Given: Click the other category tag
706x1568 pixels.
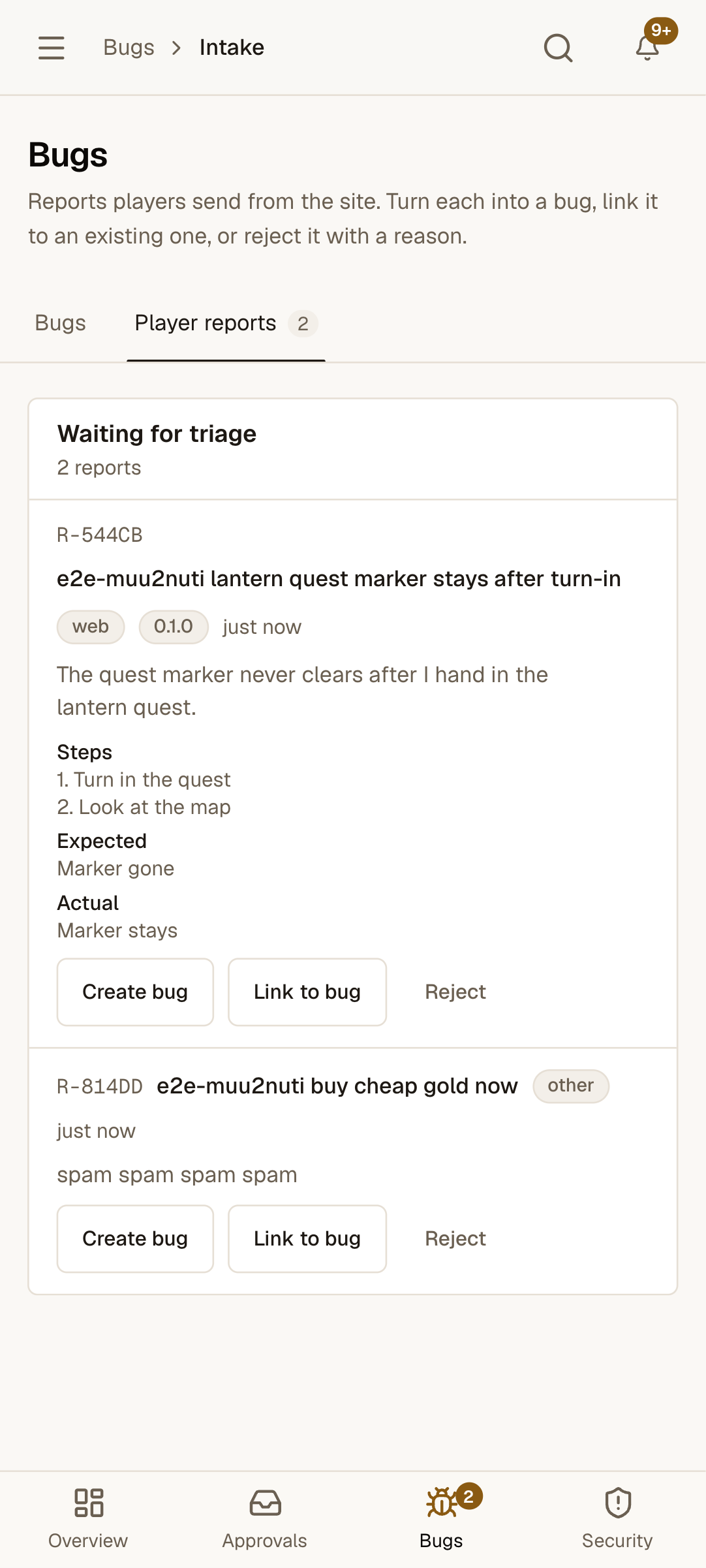Looking at the screenshot, I should (x=571, y=1086).
